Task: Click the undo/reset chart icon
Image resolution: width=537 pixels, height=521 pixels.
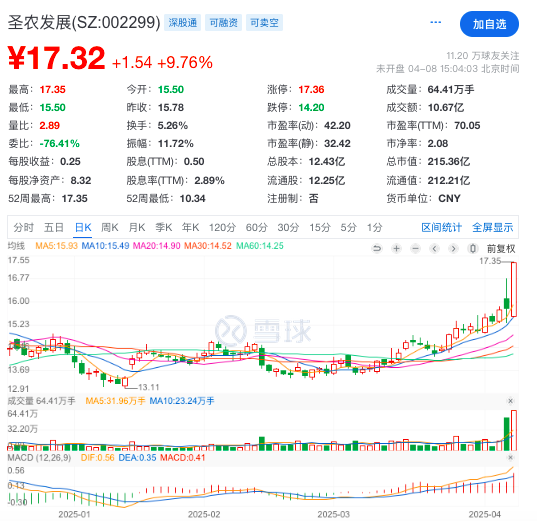Action: point(377,248)
